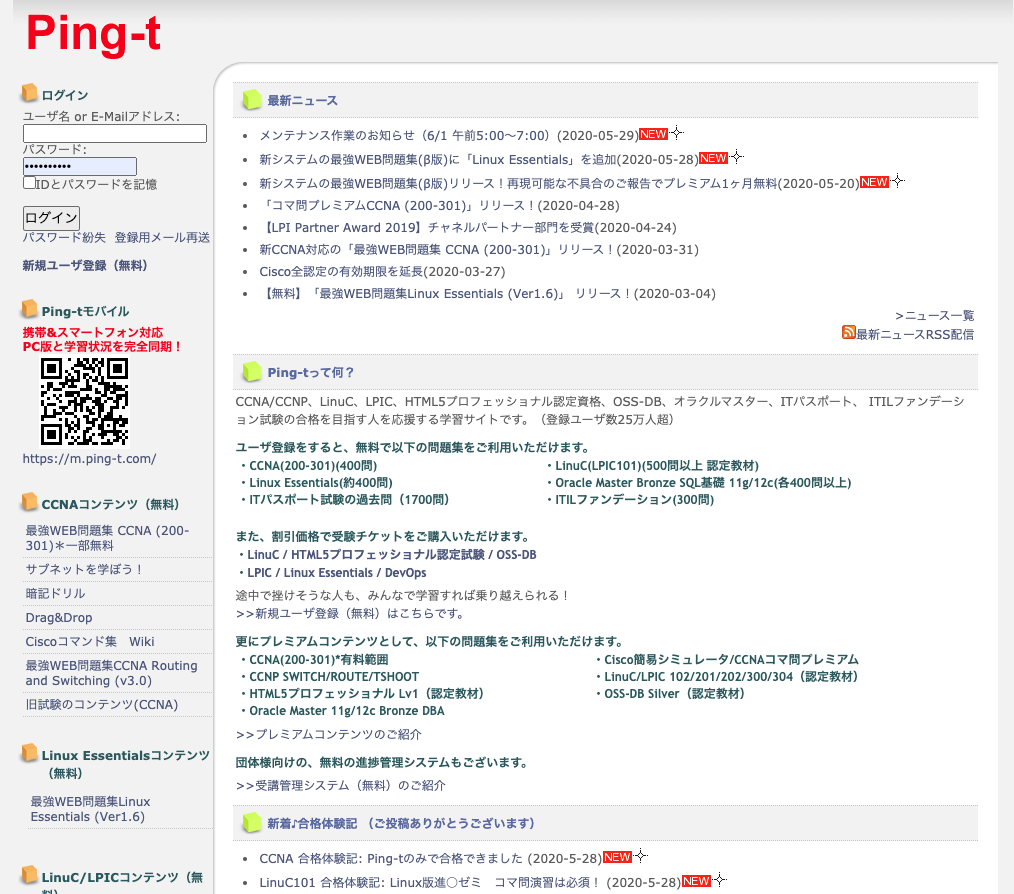Open 最強WEB問題集 CCNA (200-301) sidebar item
1014x894 pixels.
click(x=107, y=538)
